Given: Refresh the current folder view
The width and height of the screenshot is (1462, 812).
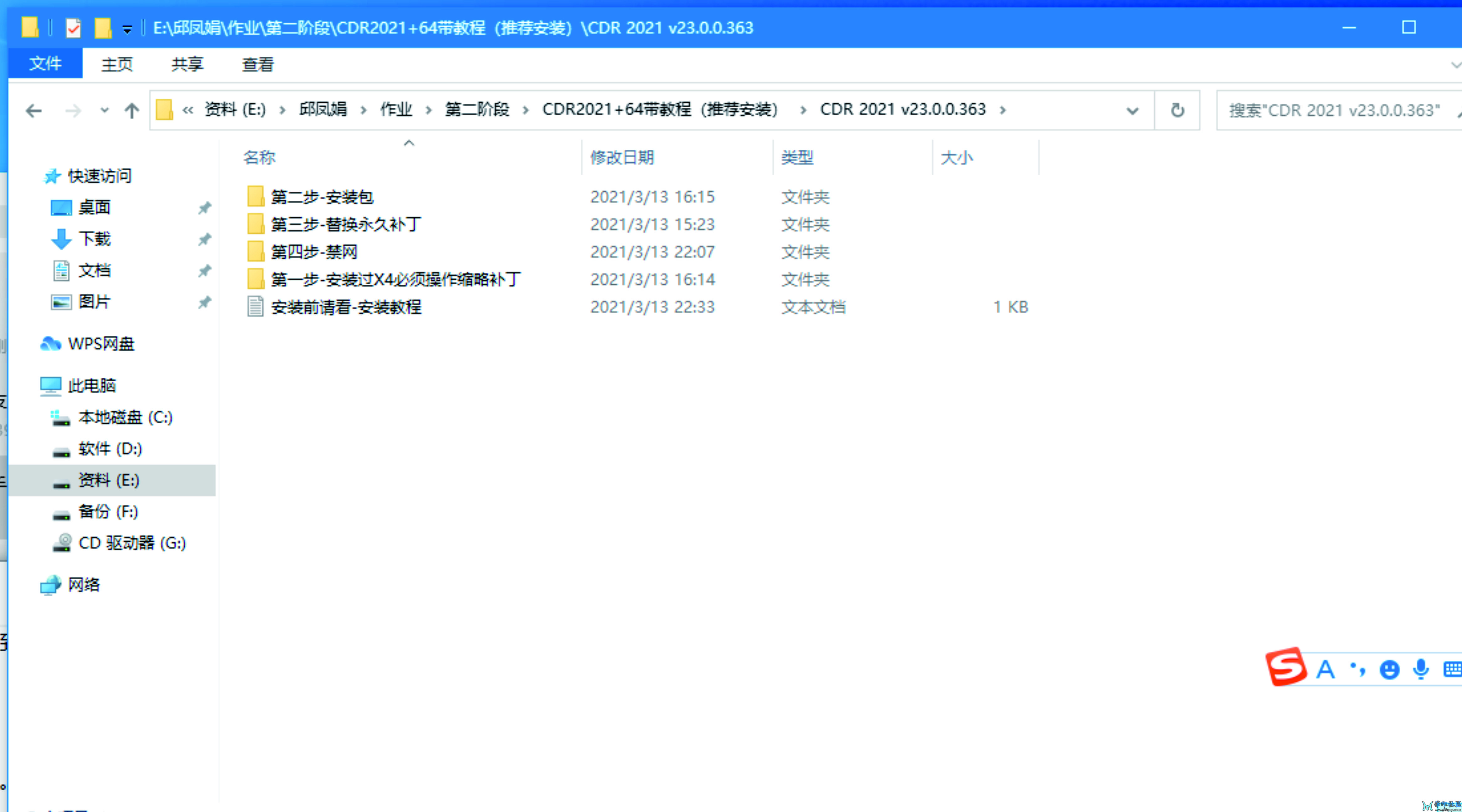Looking at the screenshot, I should [1177, 110].
